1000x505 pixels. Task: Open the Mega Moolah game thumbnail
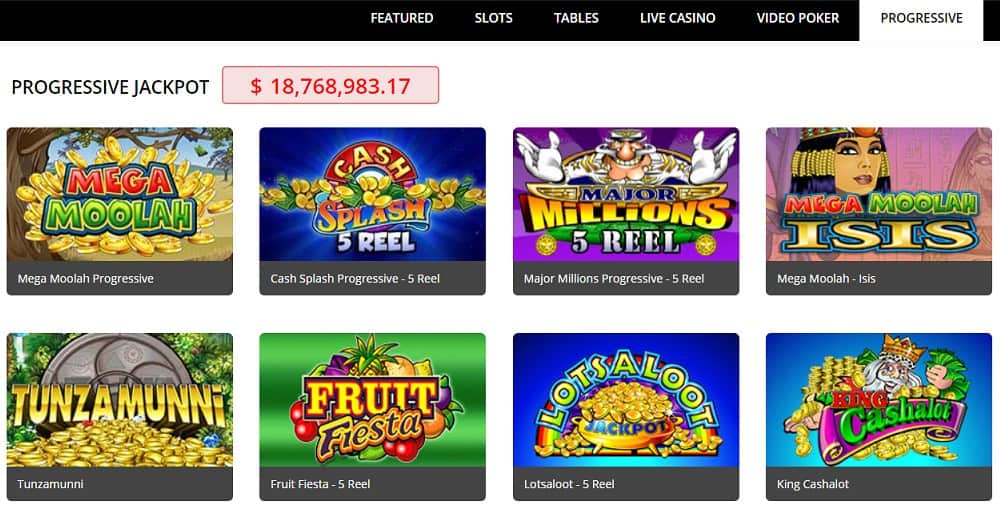pos(120,194)
